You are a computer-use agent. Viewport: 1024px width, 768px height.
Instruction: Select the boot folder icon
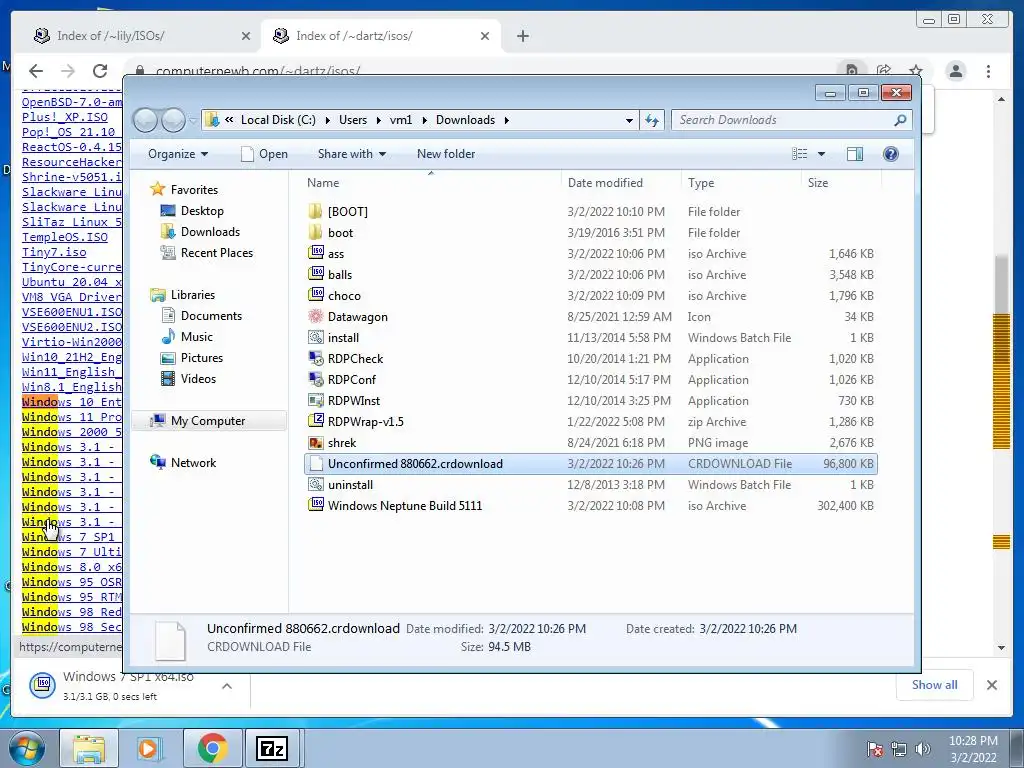pyautogui.click(x=315, y=232)
